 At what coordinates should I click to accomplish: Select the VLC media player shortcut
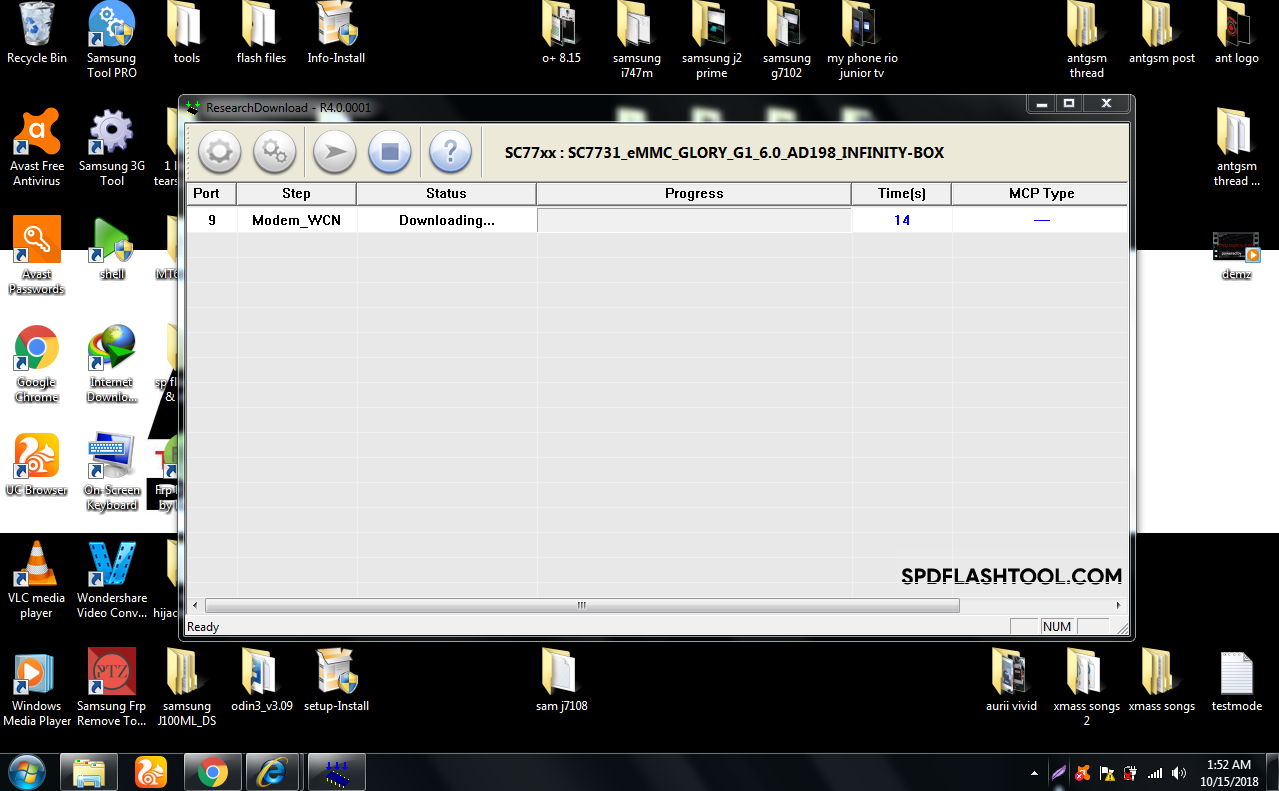[37, 580]
